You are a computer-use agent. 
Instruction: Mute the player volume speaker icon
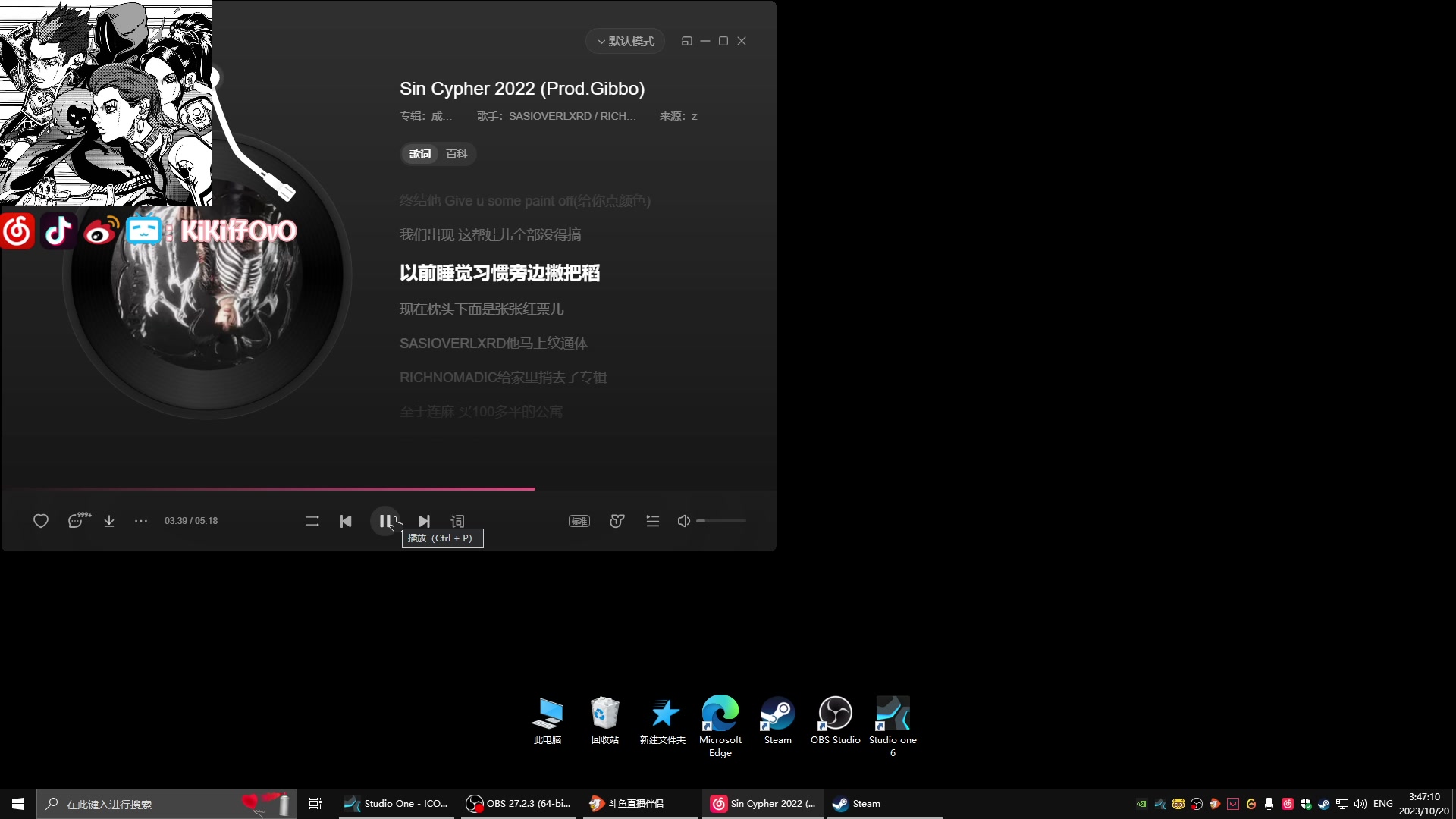click(x=683, y=521)
